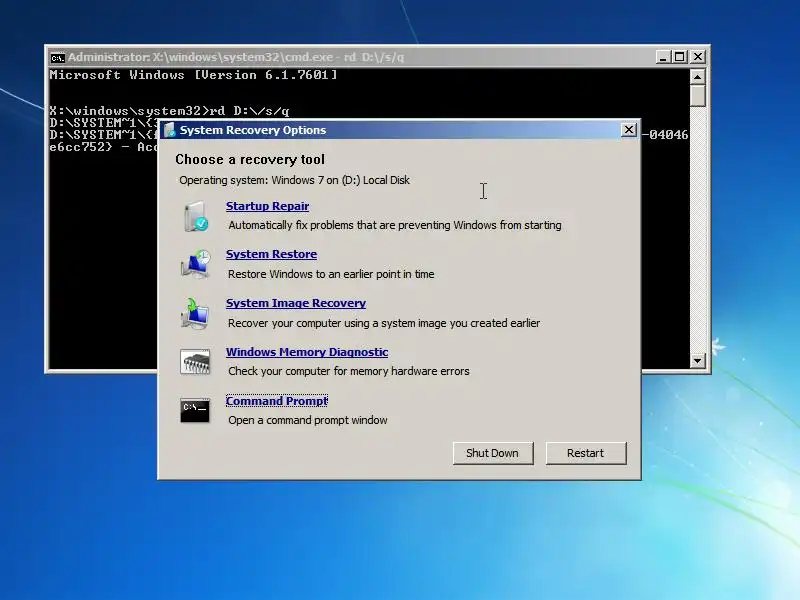Click the System Recovery Options title bar icon
Image resolution: width=800 pixels, height=600 pixels.
tap(169, 130)
